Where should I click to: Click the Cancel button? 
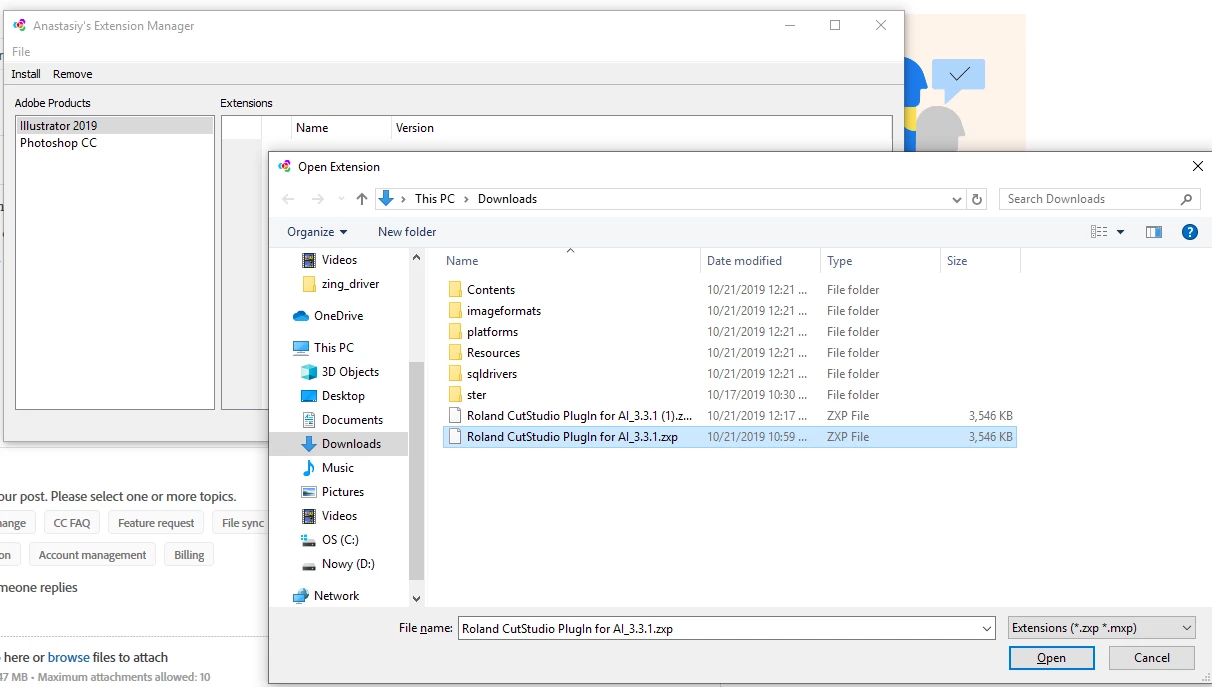(1152, 658)
